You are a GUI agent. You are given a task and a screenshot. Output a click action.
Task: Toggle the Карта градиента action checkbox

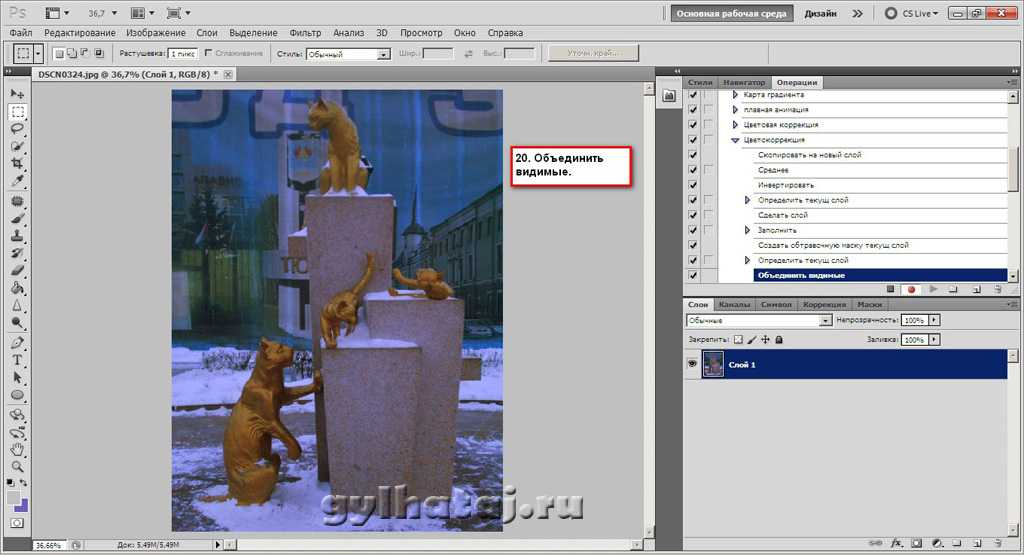pos(693,95)
